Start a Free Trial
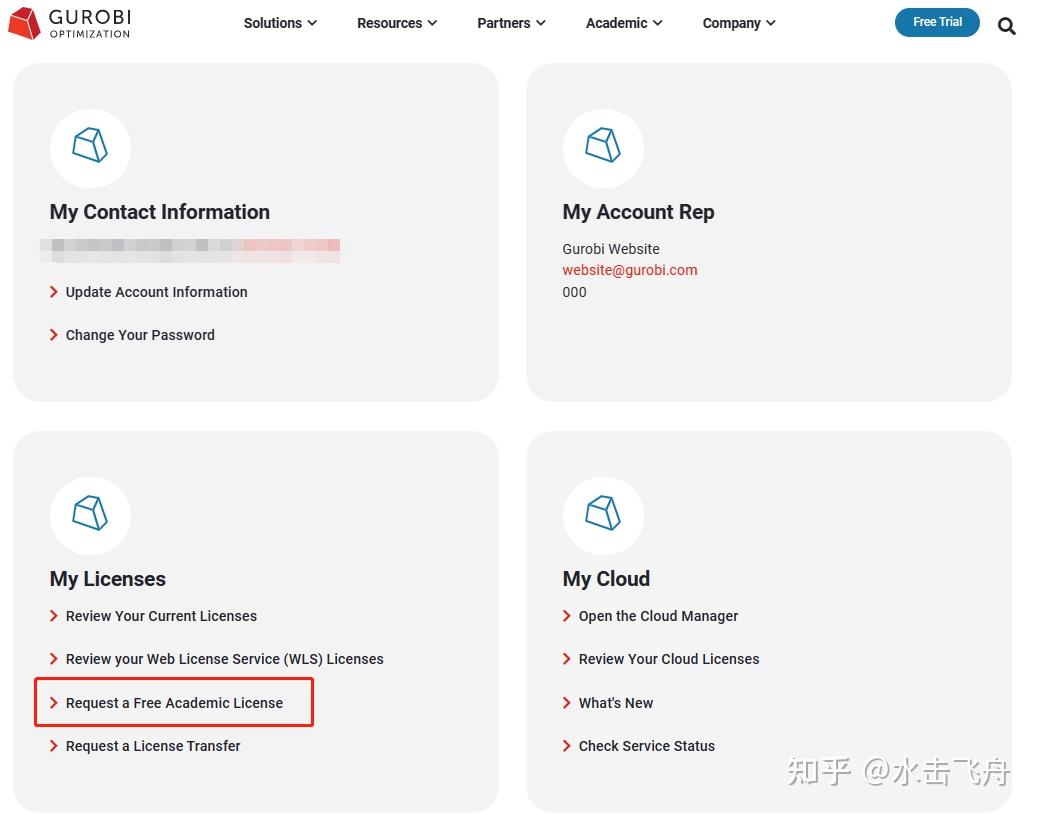Screen dimensions: 1038x815 coord(937,23)
